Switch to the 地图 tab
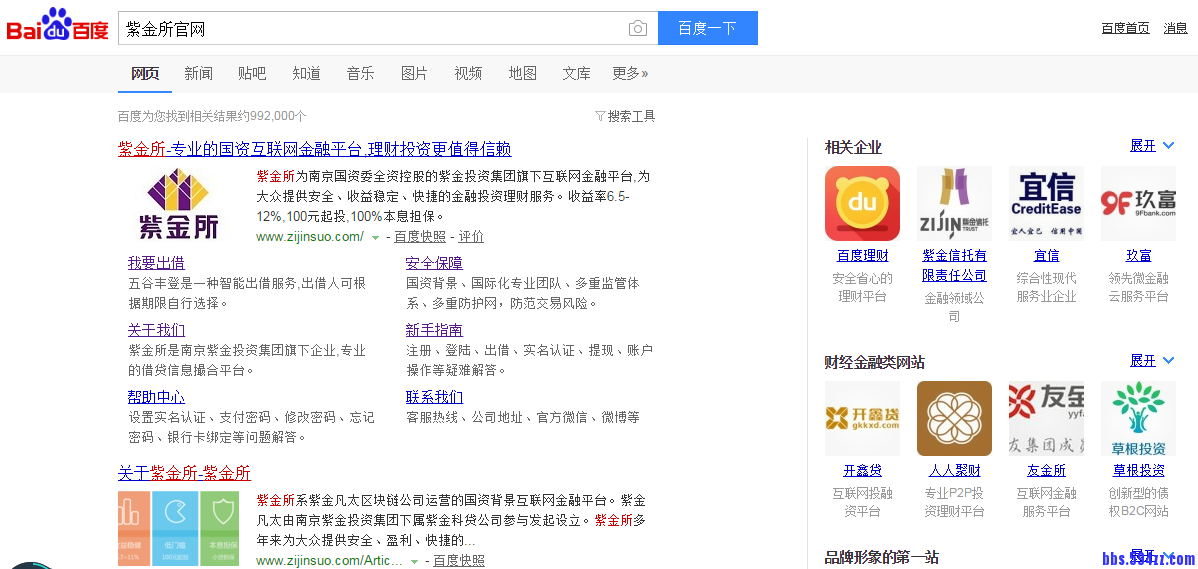Screen dimensions: 1198x569 click(x=523, y=73)
